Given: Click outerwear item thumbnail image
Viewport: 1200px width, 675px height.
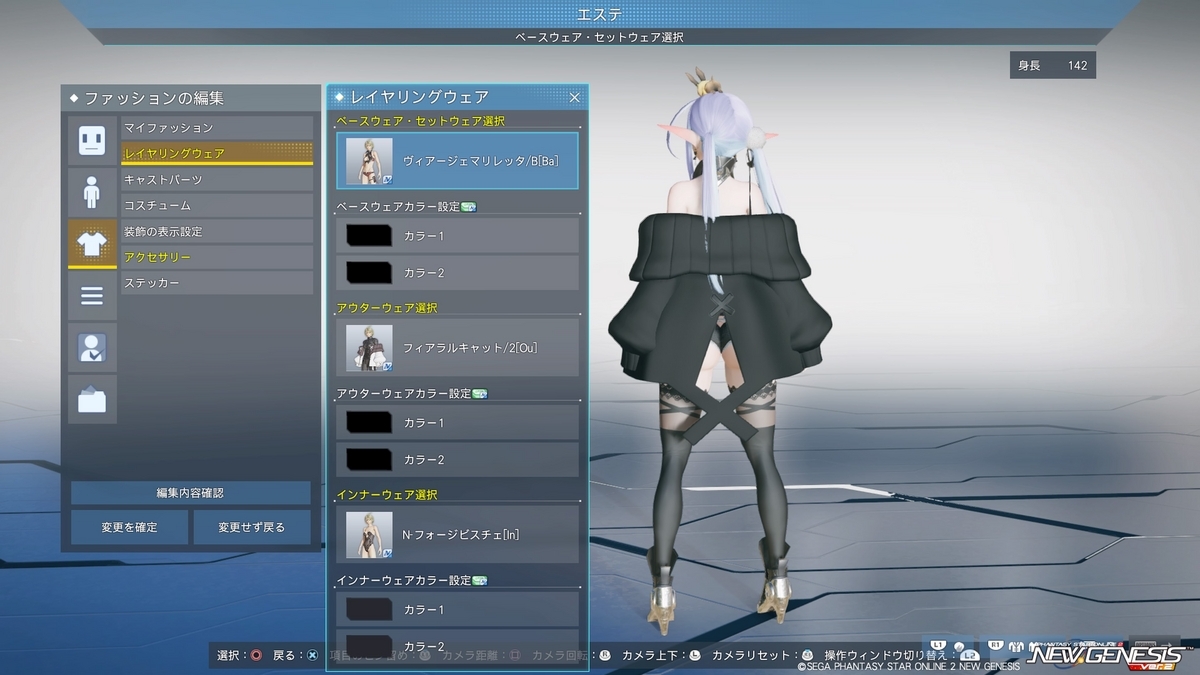Looking at the screenshot, I should 369,348.
